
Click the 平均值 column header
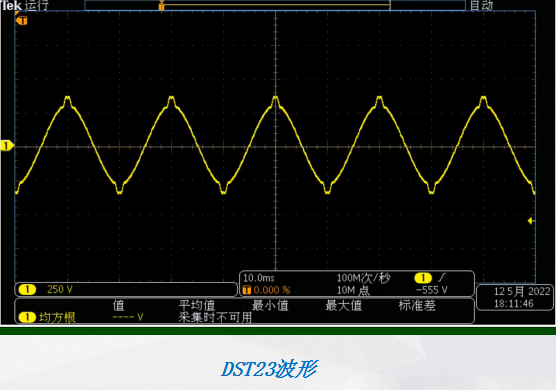tap(197, 305)
